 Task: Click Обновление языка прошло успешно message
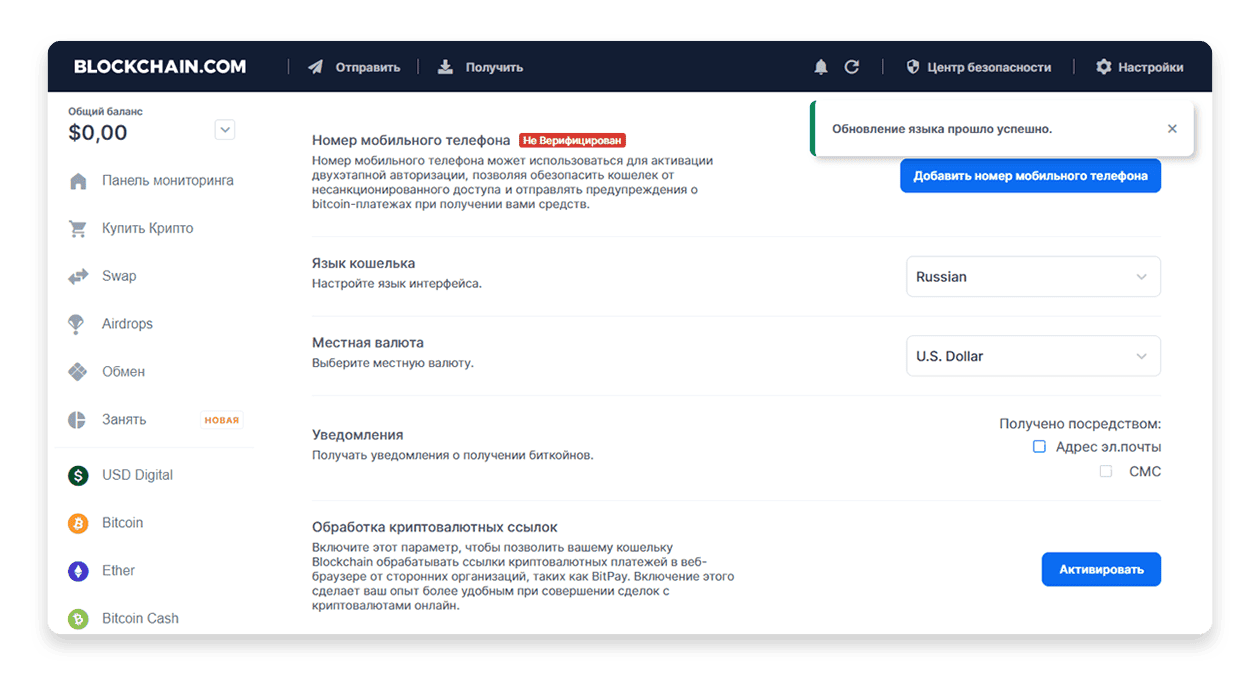(942, 129)
